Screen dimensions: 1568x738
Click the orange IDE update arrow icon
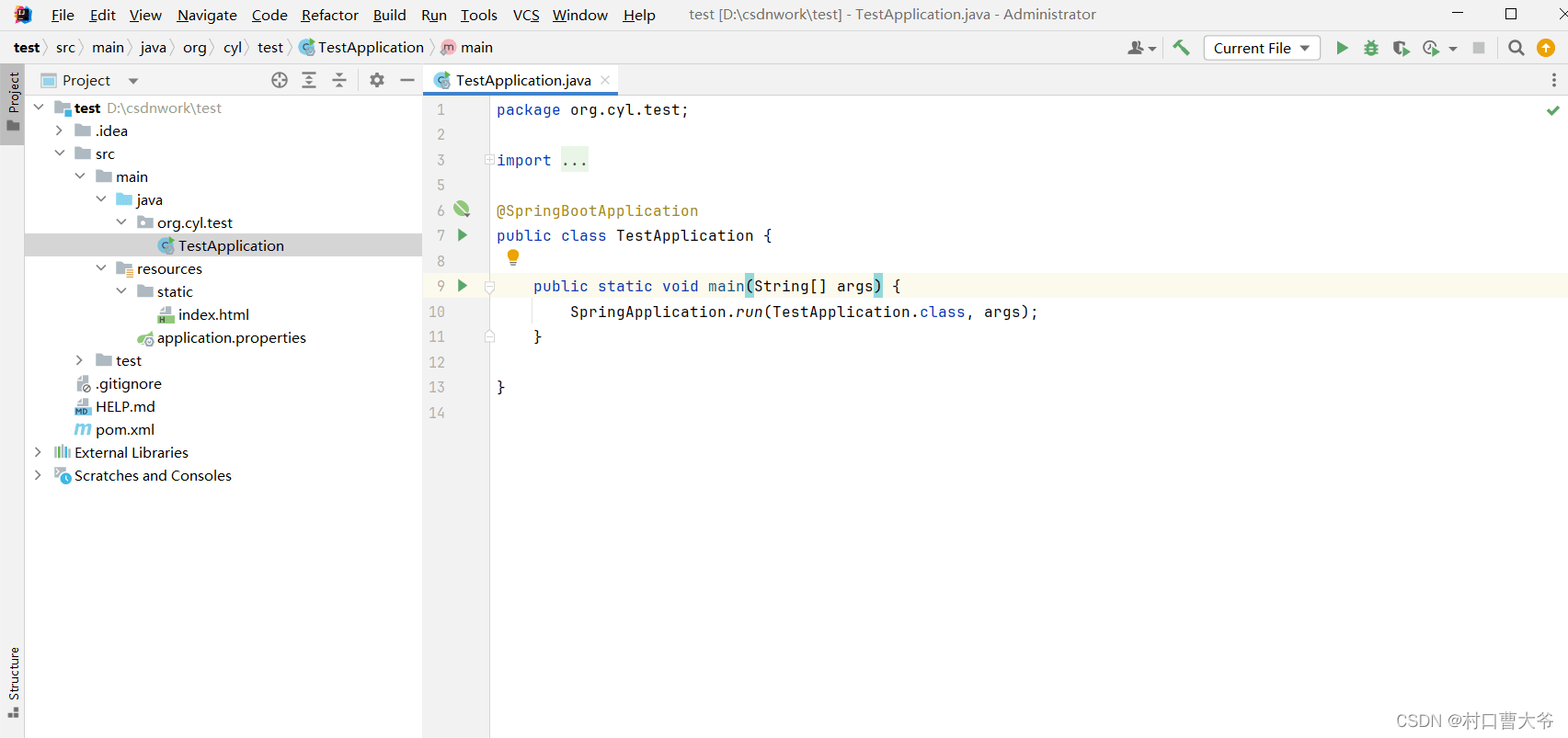coord(1546,48)
